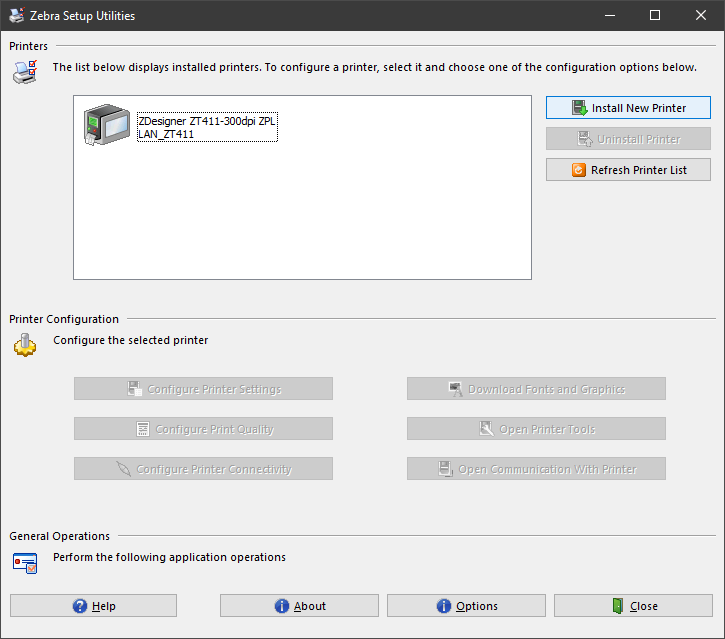Open Configure Print Quality

(x=203, y=429)
